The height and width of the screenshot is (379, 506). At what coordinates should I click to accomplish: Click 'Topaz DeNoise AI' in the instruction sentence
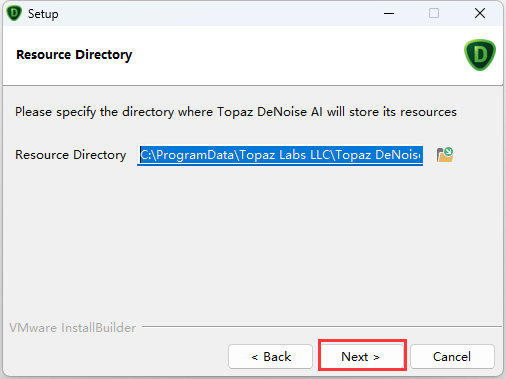(270, 112)
